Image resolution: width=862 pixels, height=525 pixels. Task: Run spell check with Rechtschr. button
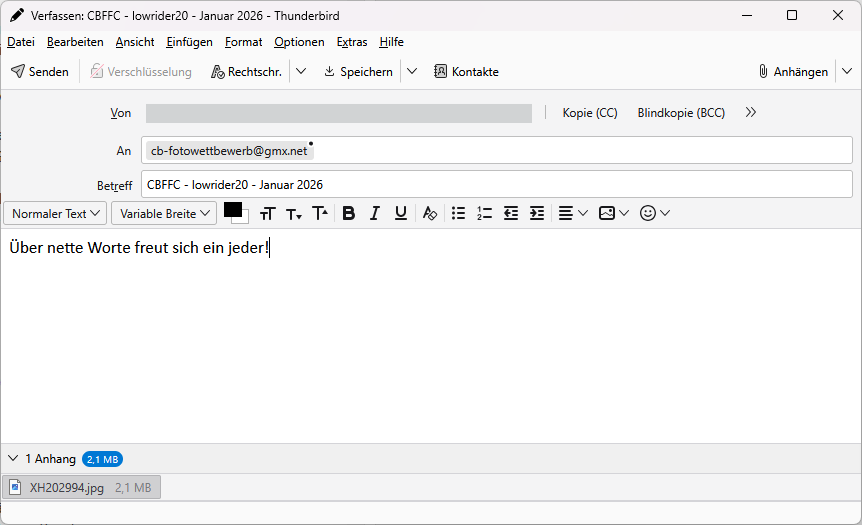point(247,71)
